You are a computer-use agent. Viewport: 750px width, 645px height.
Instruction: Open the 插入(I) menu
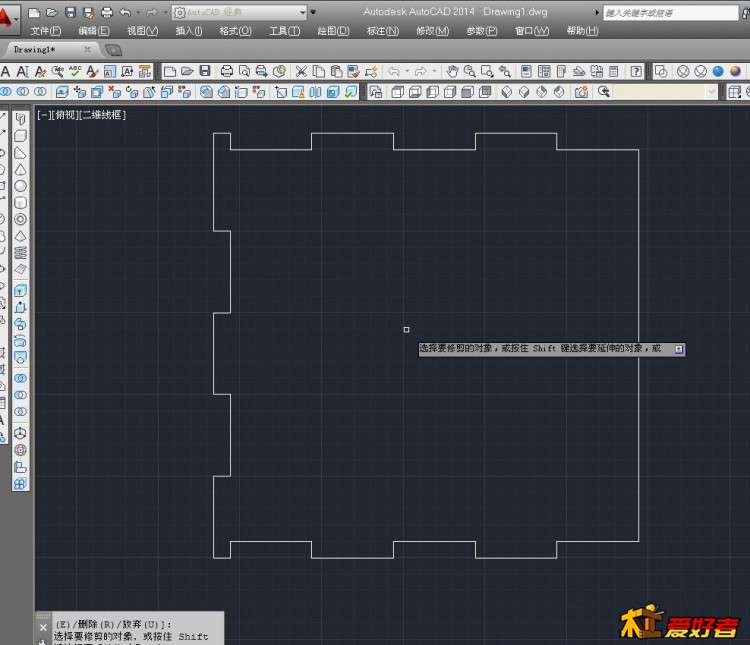pos(188,31)
